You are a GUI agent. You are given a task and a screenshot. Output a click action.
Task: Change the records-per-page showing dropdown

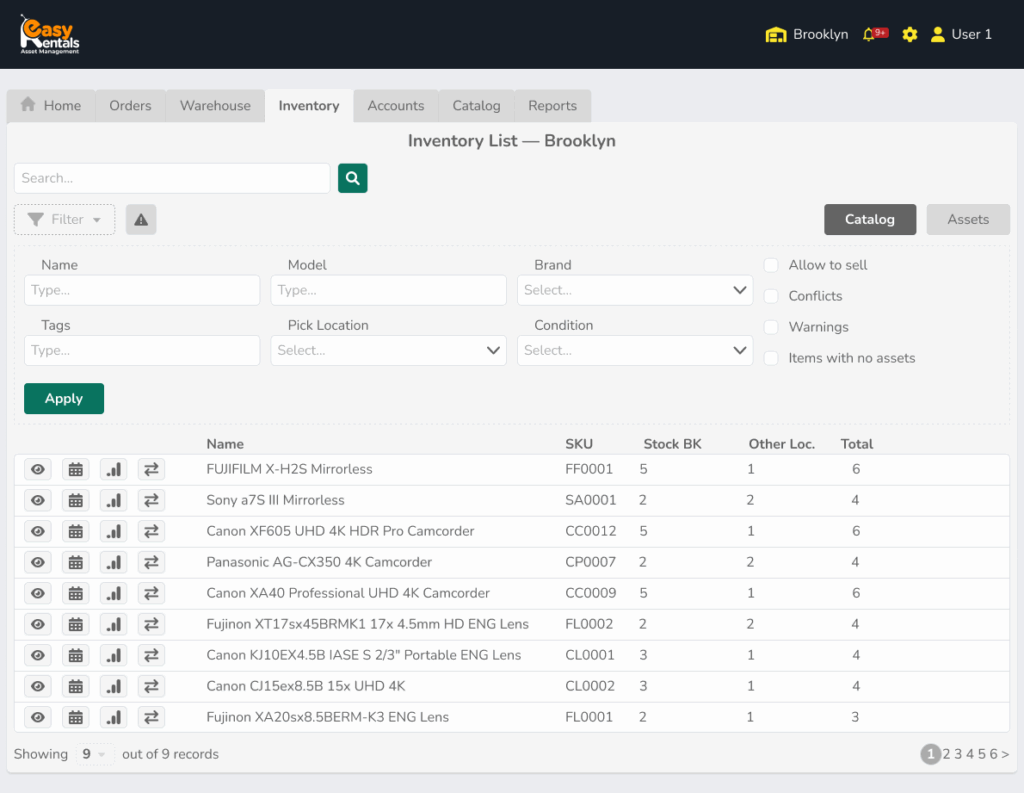(95, 754)
